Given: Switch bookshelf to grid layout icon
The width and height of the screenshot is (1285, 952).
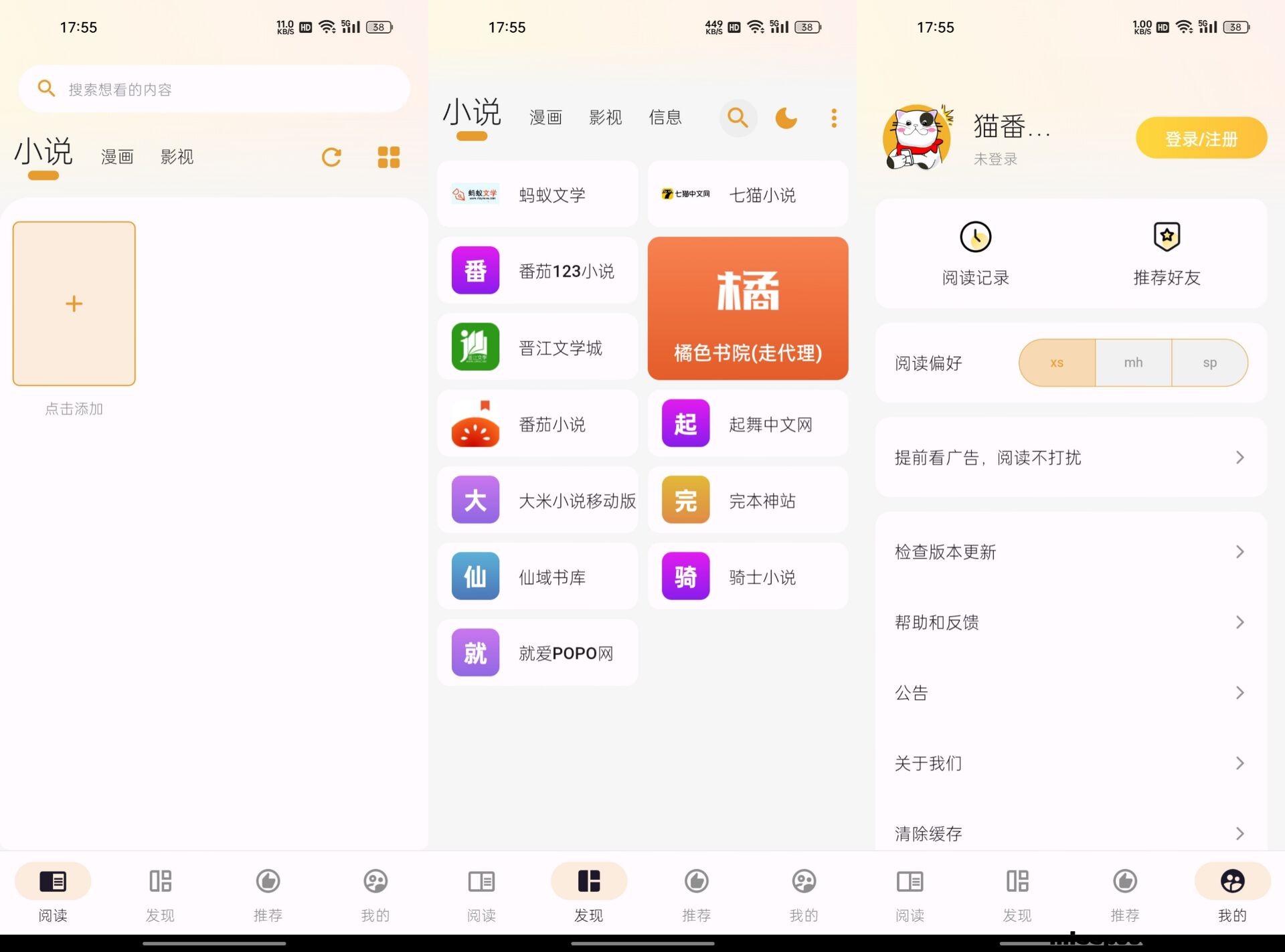Looking at the screenshot, I should tap(389, 157).
